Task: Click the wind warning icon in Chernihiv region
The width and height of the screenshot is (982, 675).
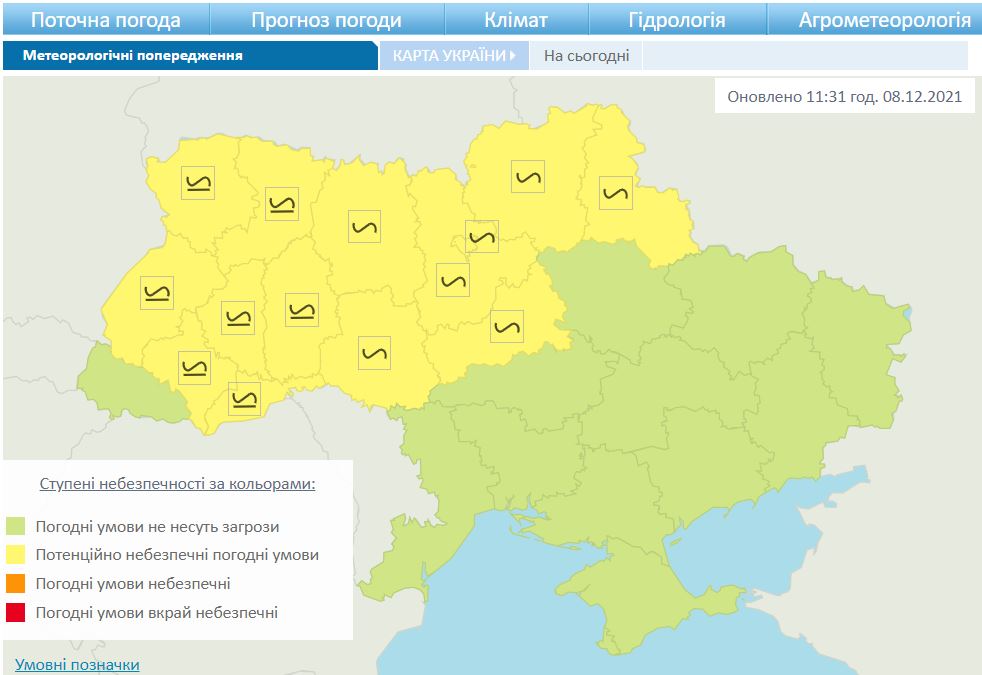Action: click(528, 177)
